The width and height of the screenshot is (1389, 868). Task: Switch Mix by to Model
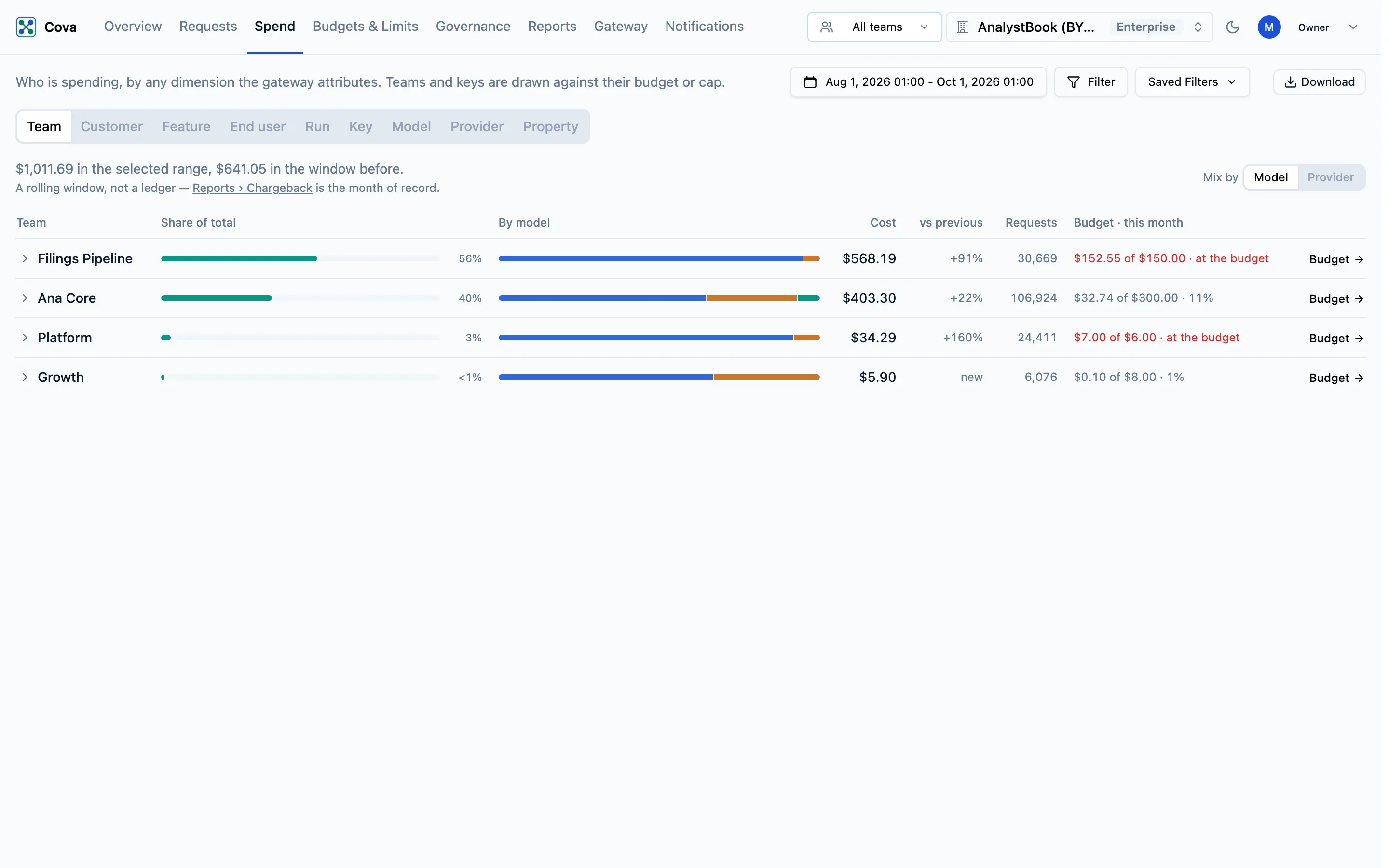pyautogui.click(x=1270, y=177)
